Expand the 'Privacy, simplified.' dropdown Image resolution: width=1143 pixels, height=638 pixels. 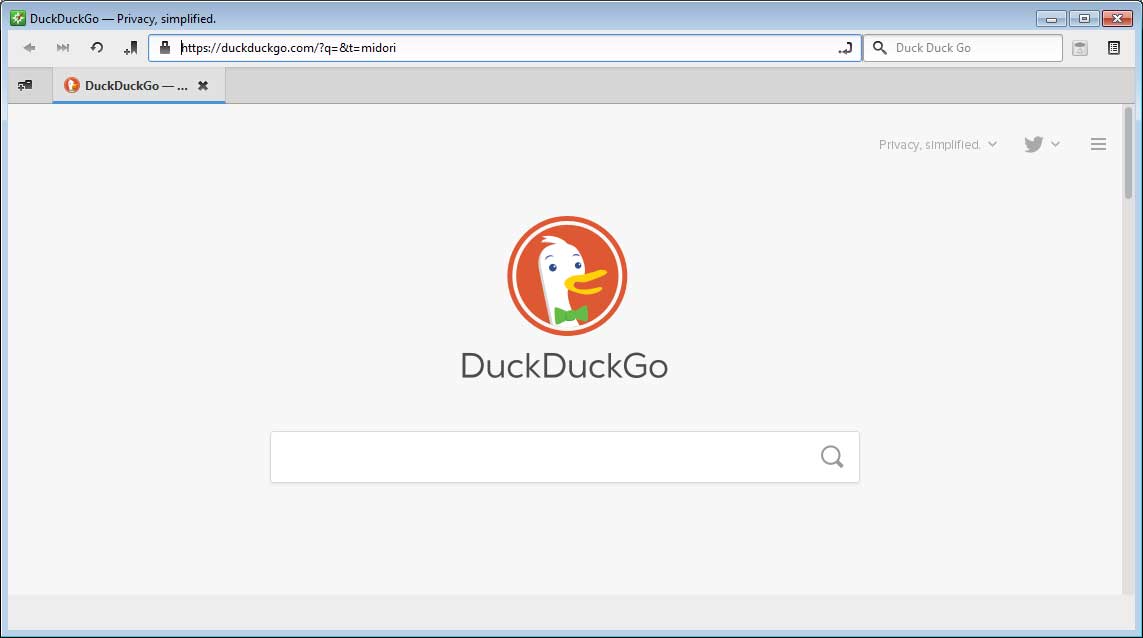937,144
